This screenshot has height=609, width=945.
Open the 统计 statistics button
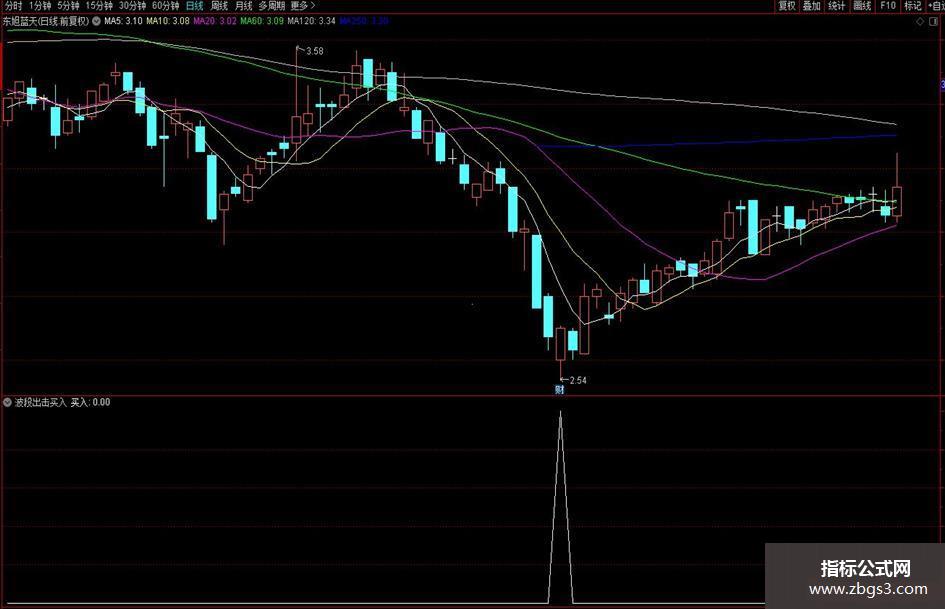[837, 5]
